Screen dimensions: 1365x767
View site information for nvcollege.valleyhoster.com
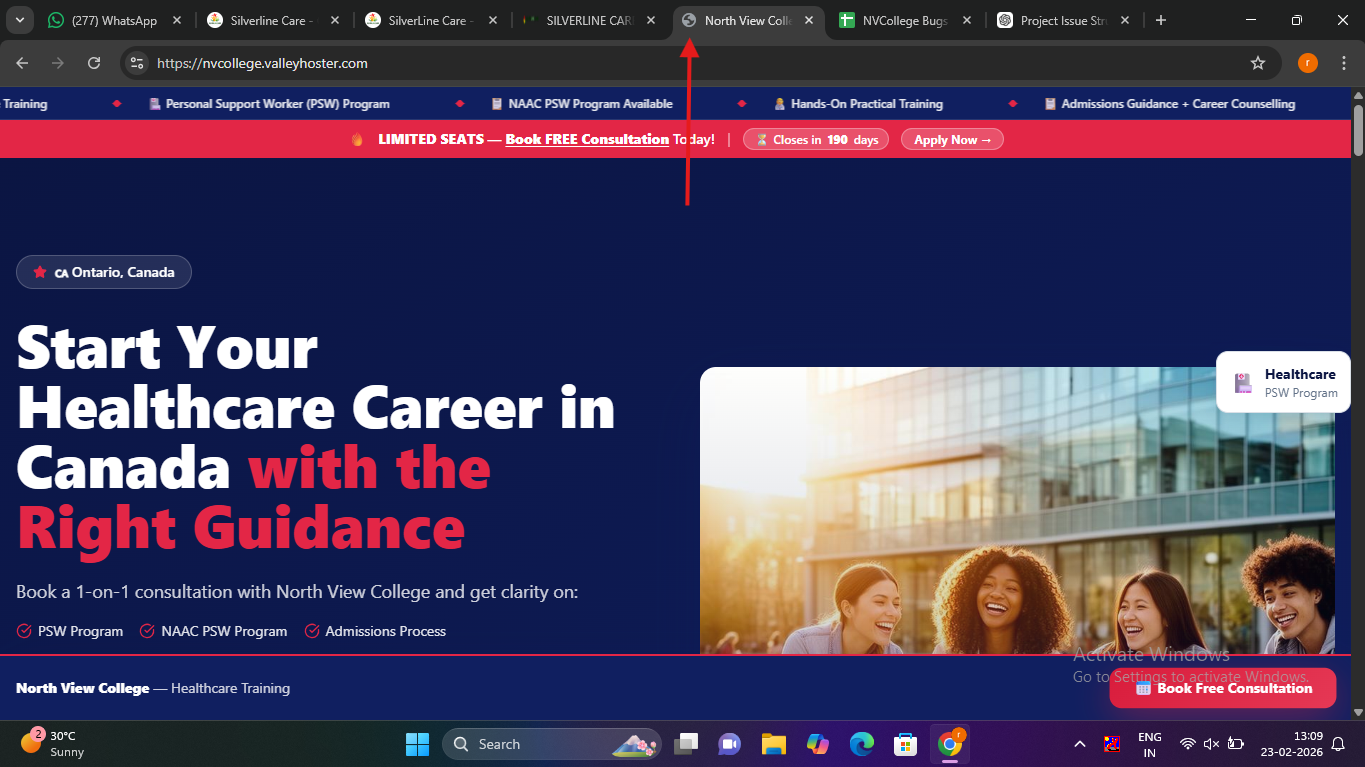click(137, 63)
